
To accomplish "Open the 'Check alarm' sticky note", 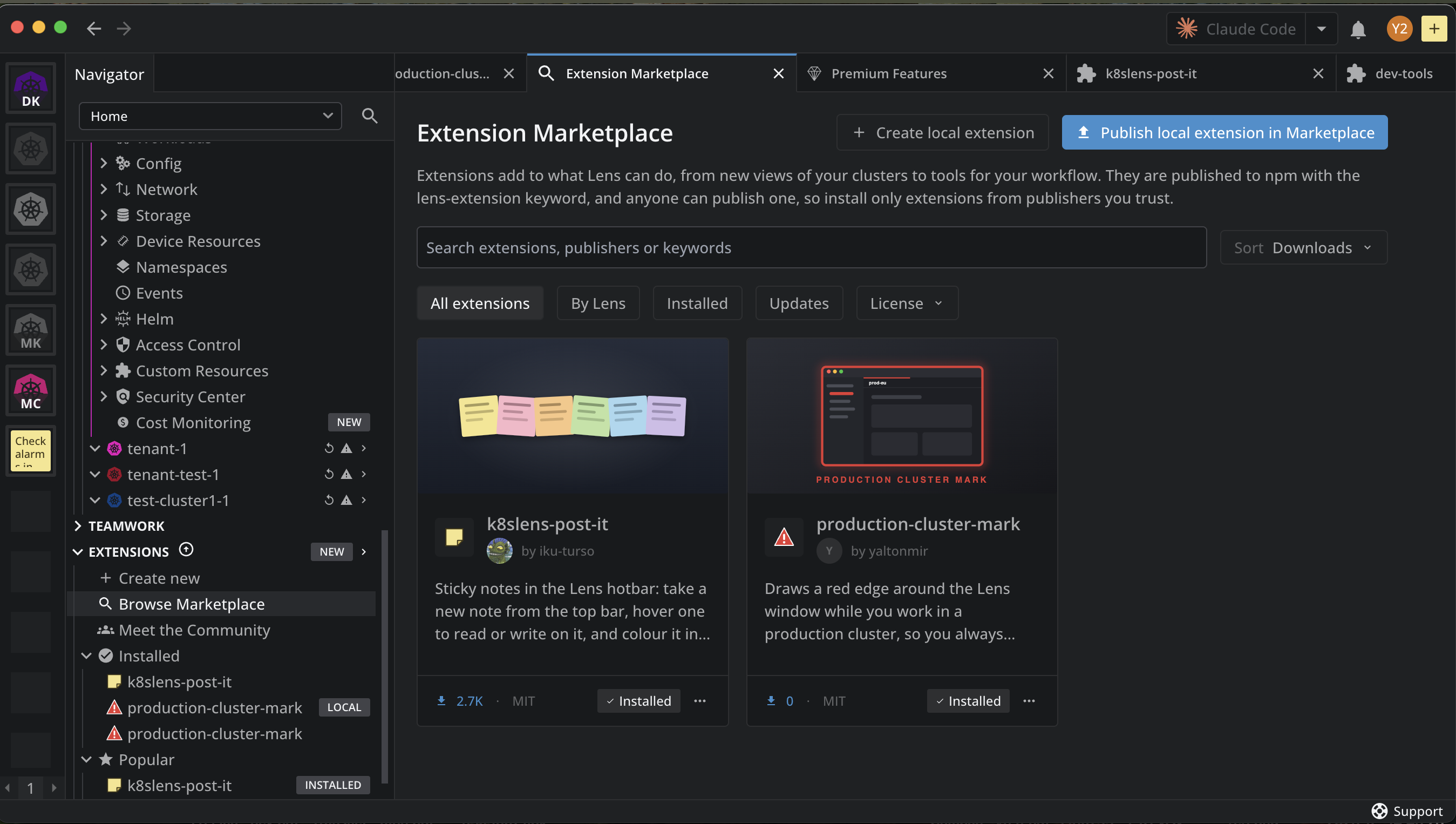I will point(31,451).
